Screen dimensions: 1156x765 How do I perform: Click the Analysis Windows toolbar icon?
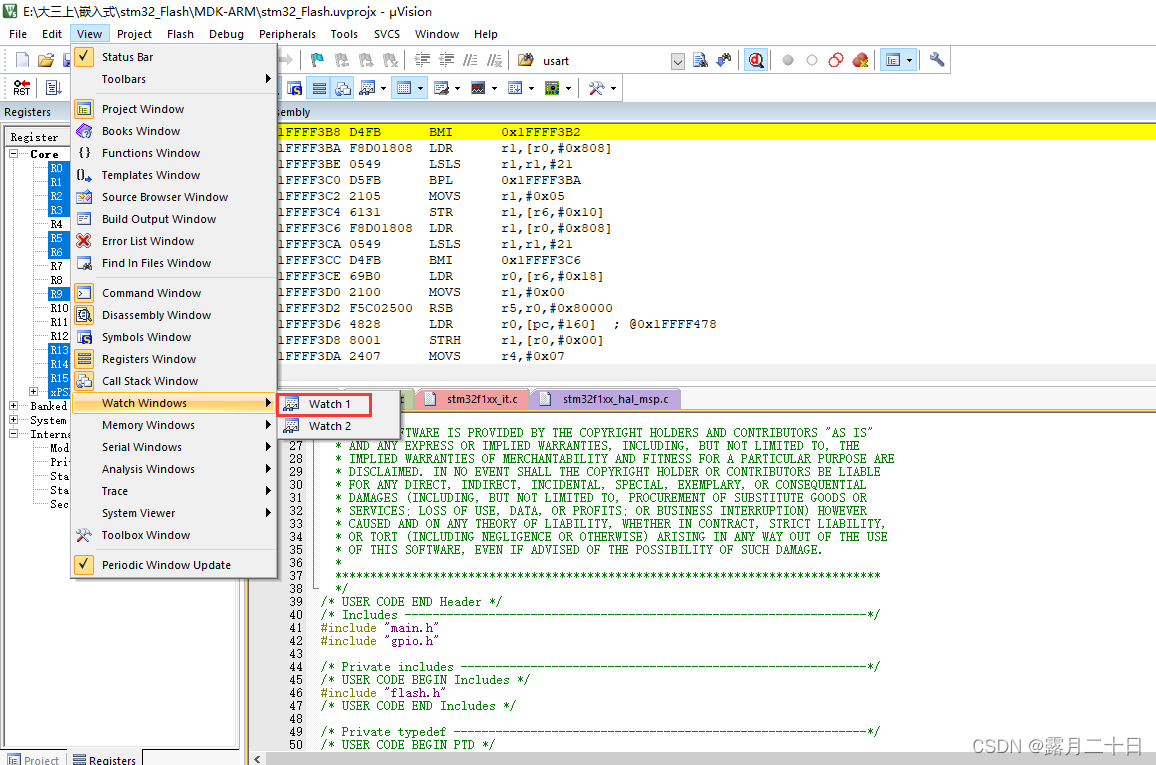(478, 88)
